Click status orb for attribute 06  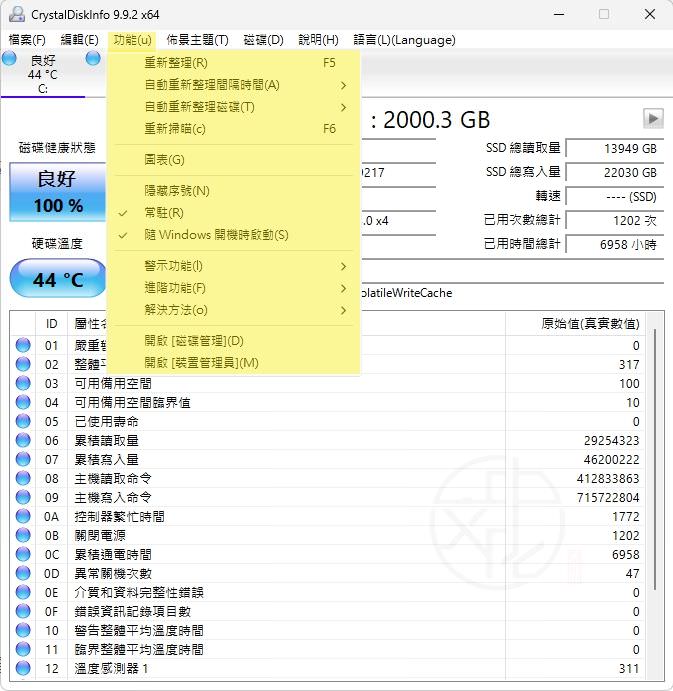pyautogui.click(x=23, y=440)
